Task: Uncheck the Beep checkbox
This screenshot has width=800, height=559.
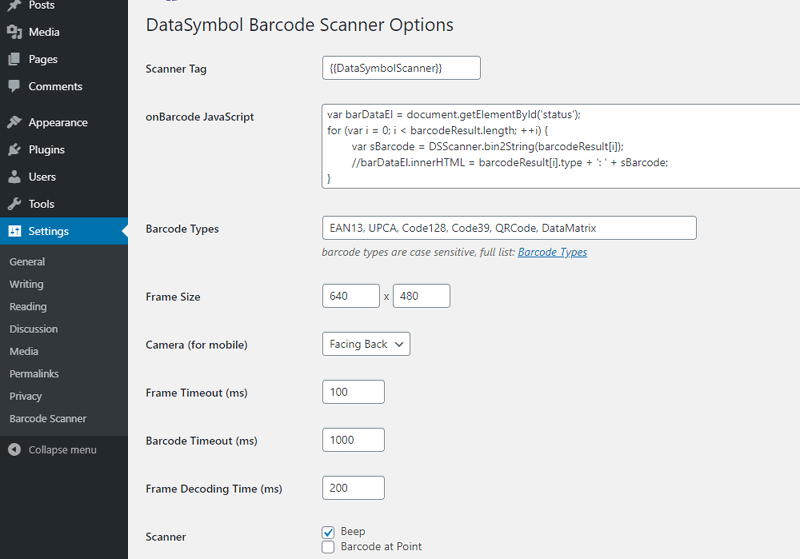Action: pyautogui.click(x=328, y=532)
